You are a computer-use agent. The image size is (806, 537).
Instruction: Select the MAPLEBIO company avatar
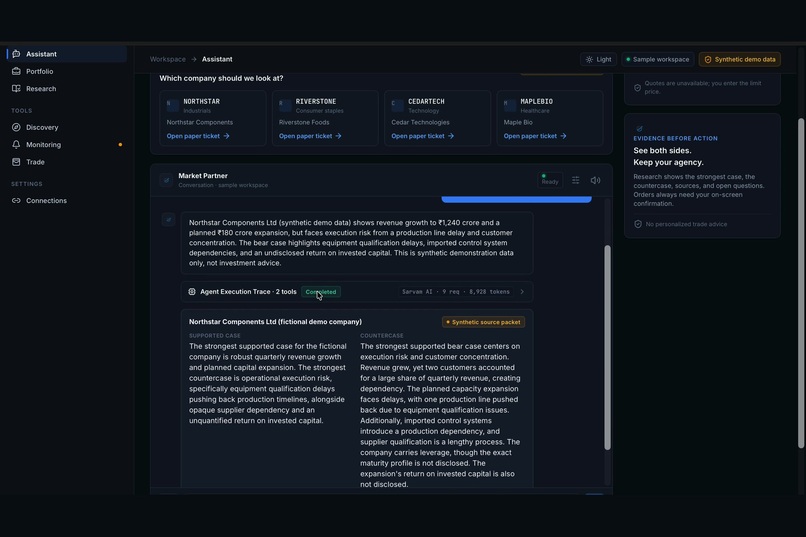[x=510, y=105]
